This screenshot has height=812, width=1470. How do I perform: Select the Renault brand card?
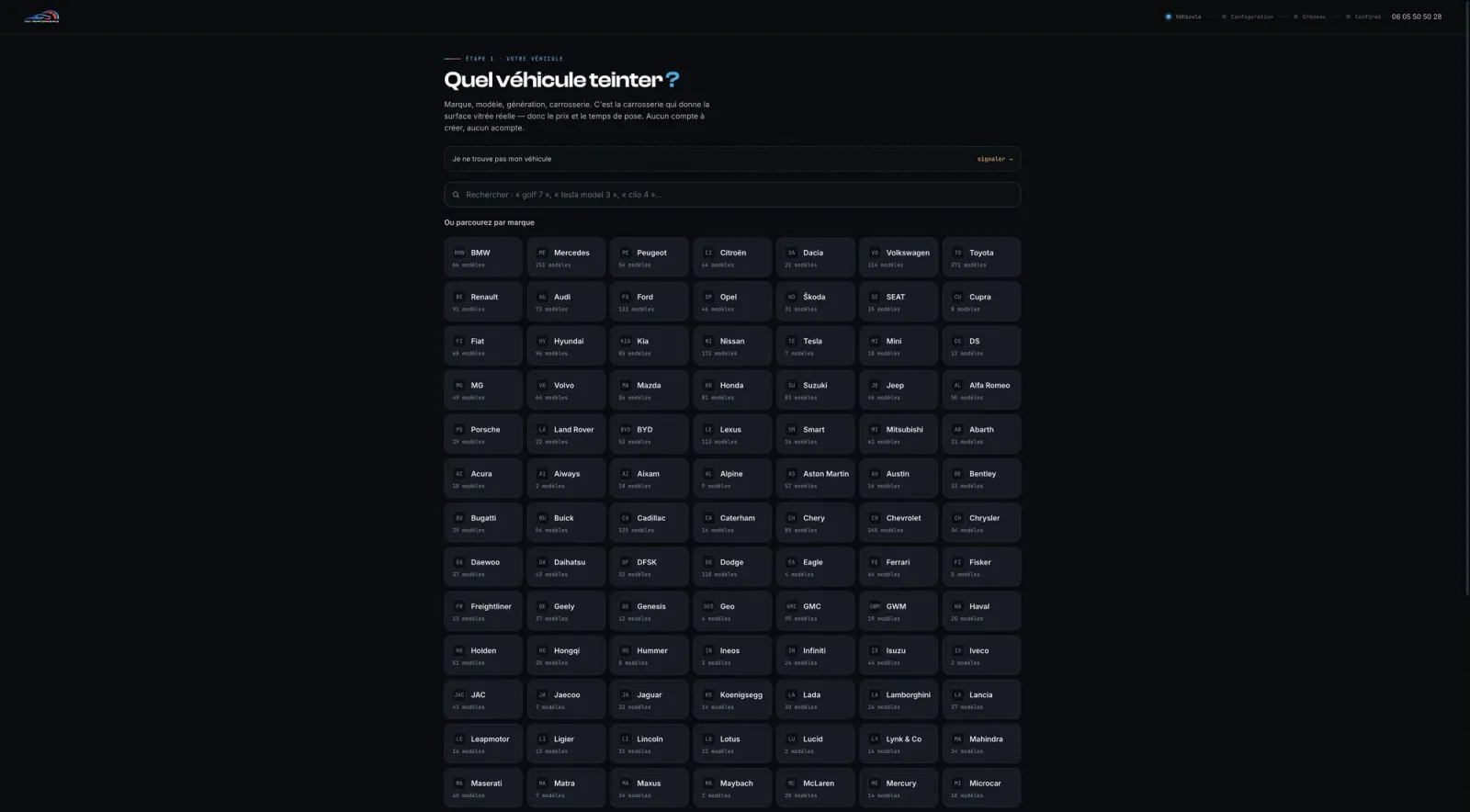[x=483, y=301]
